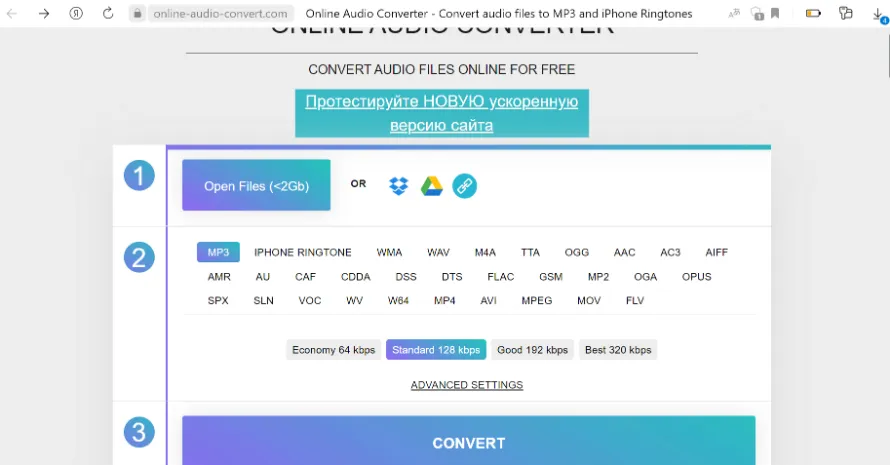Select the WMA format
This screenshot has height=465, width=890.
[389, 252]
